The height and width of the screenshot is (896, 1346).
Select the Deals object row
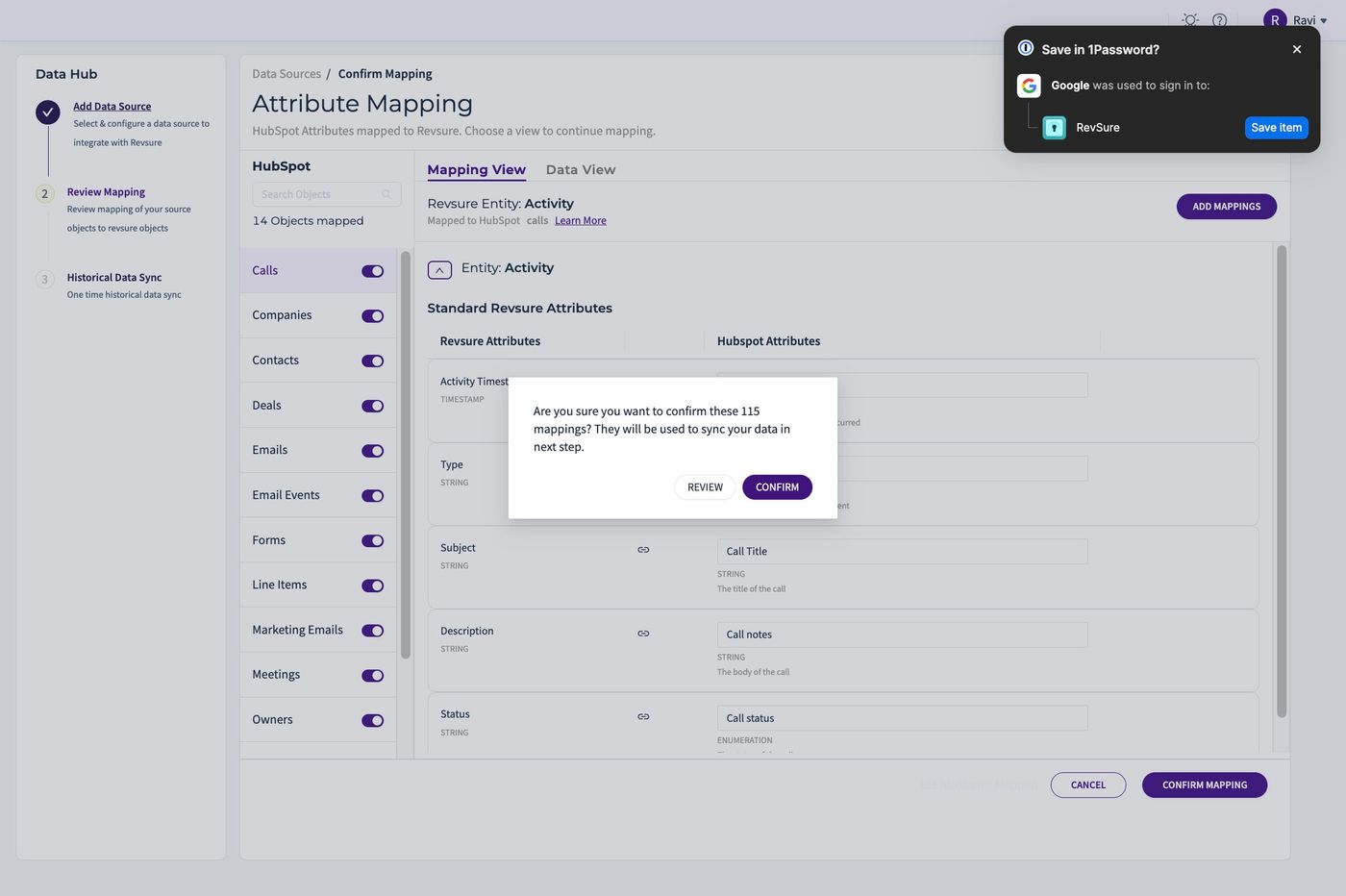tap(317, 405)
